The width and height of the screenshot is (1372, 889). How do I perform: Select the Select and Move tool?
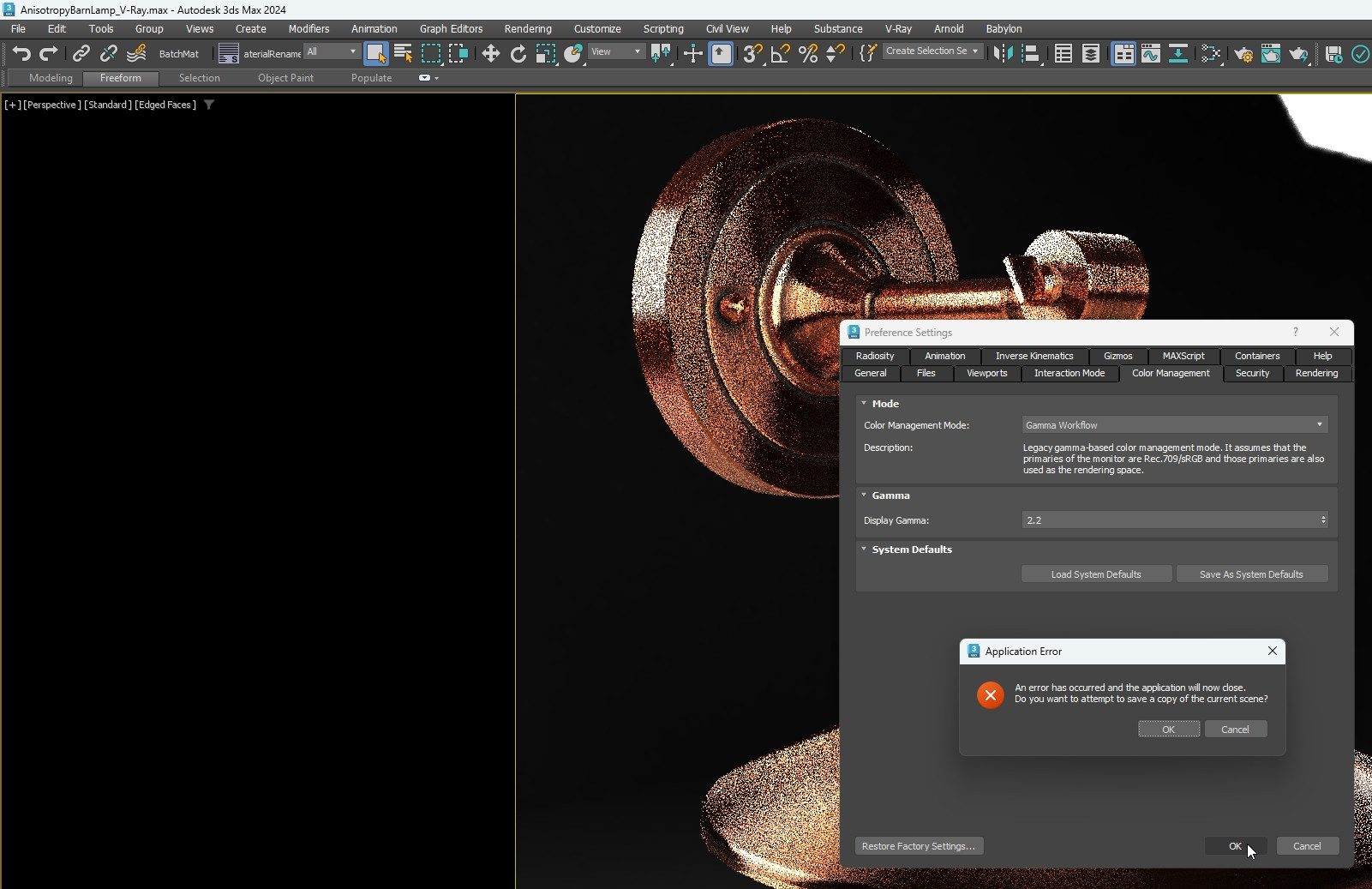click(x=490, y=53)
